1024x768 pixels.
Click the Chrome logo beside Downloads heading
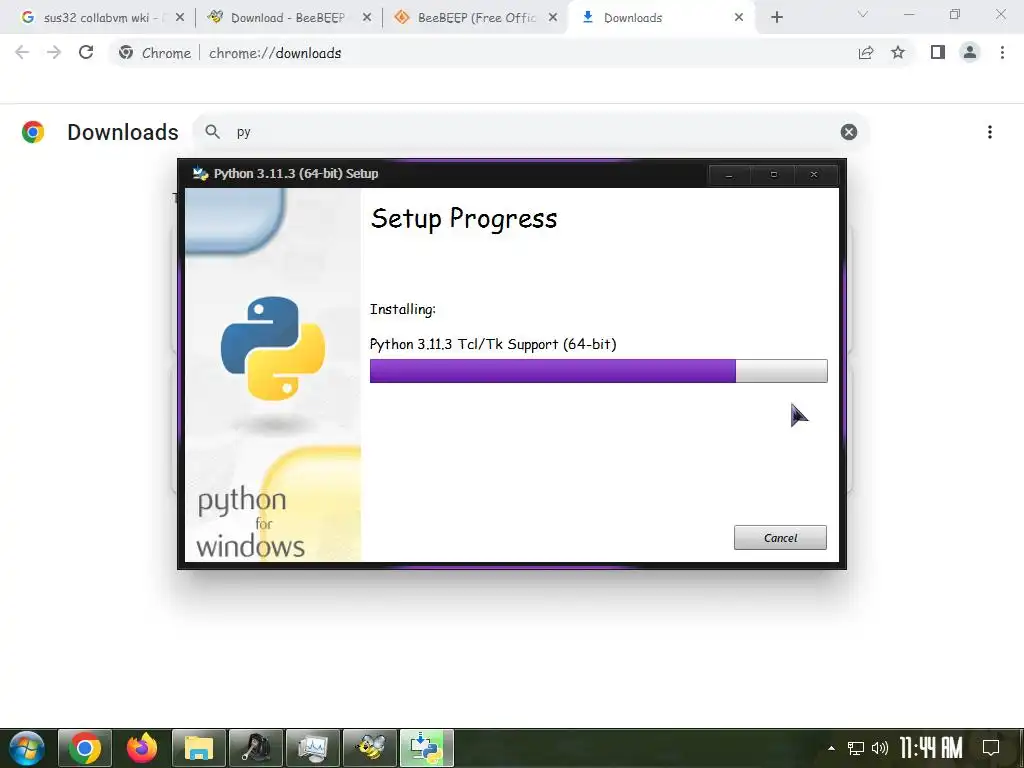tap(33, 132)
